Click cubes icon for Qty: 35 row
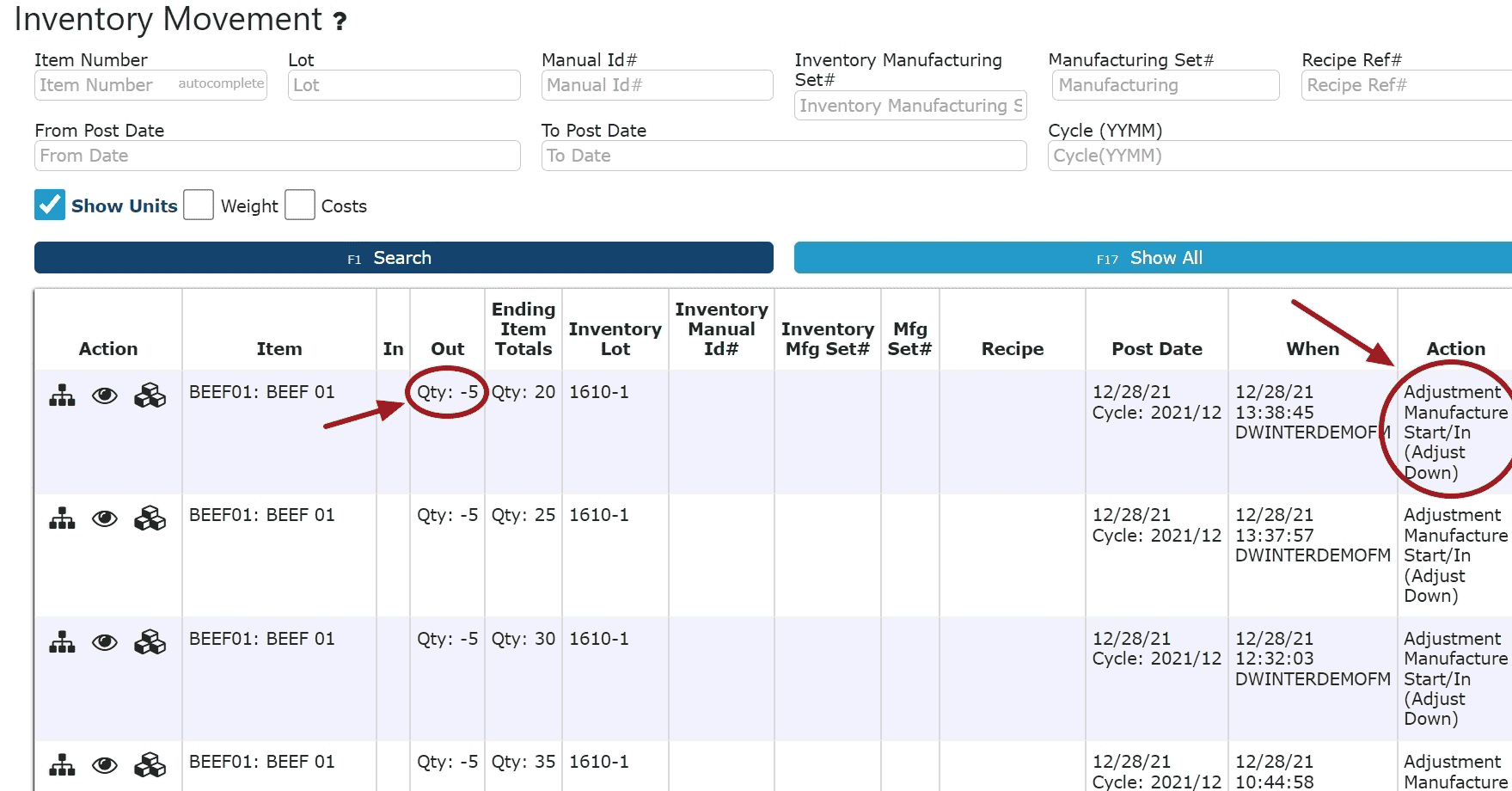Image resolution: width=1512 pixels, height=791 pixels. click(150, 765)
